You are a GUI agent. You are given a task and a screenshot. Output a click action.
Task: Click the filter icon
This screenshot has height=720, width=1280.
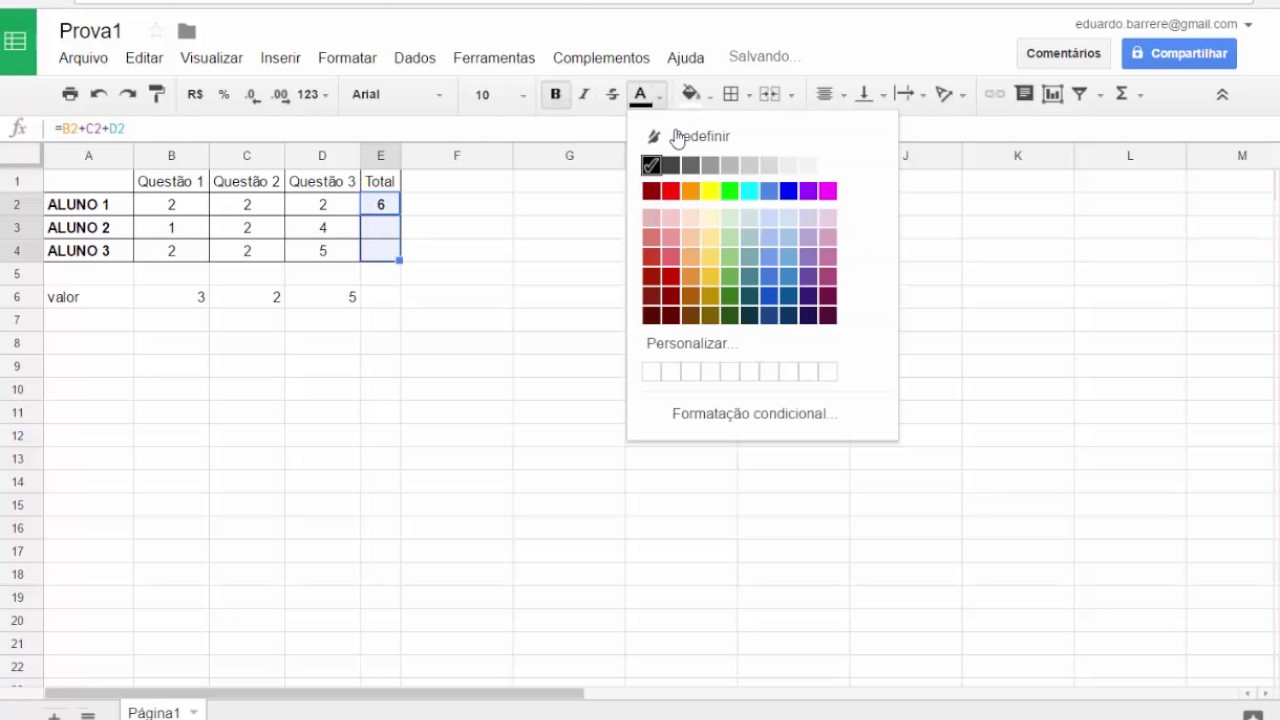click(x=1080, y=94)
